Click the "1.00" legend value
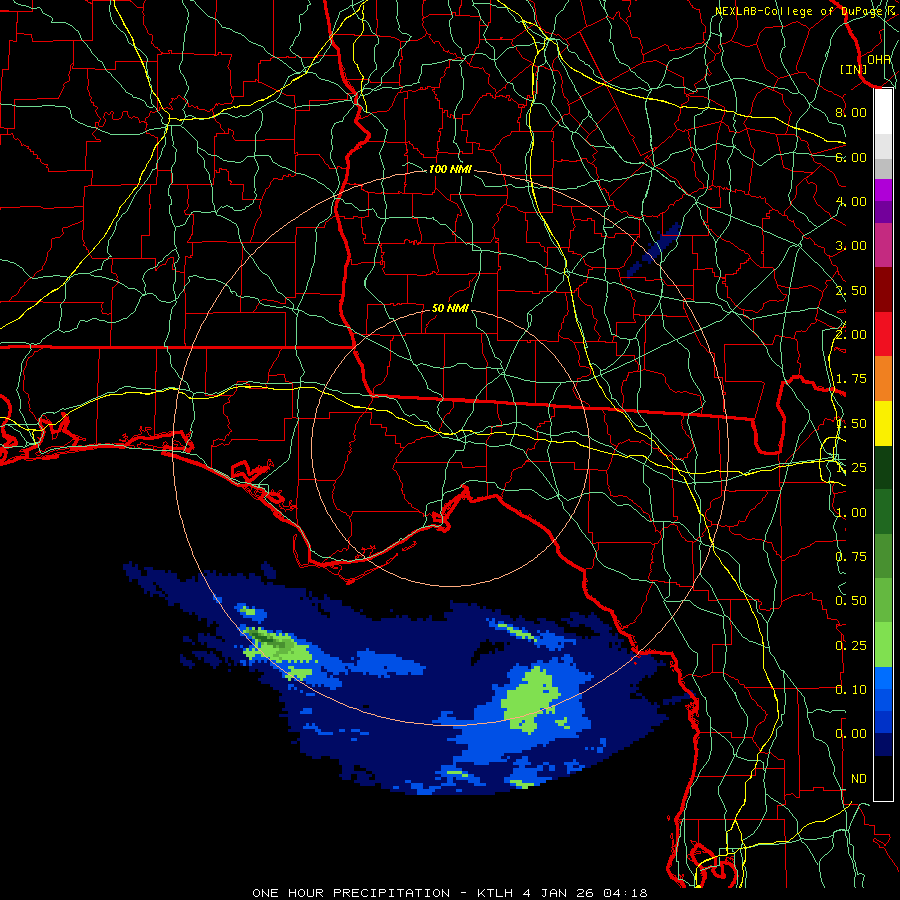900x900 pixels. coord(851,513)
